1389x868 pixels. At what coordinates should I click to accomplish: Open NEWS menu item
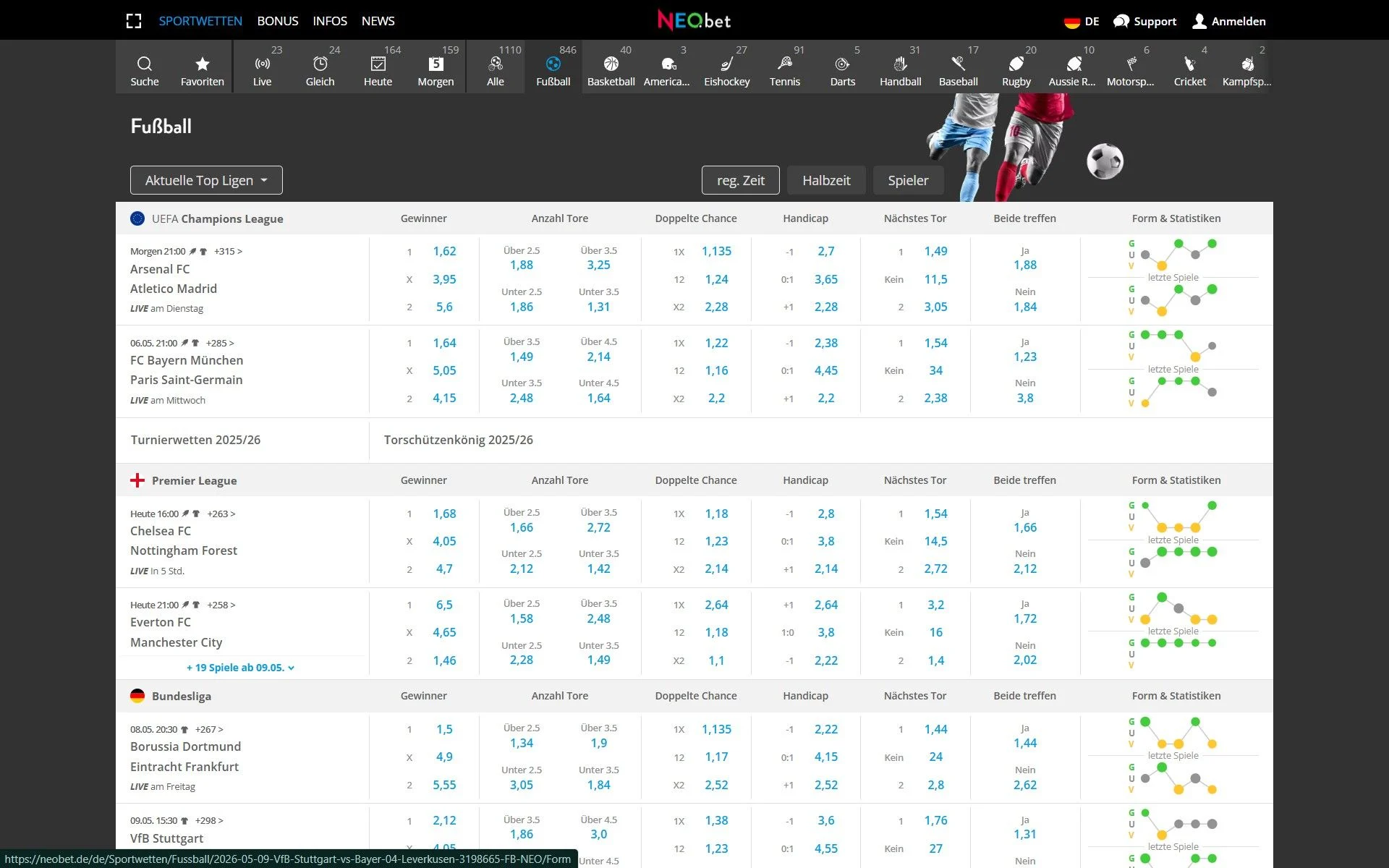click(378, 21)
